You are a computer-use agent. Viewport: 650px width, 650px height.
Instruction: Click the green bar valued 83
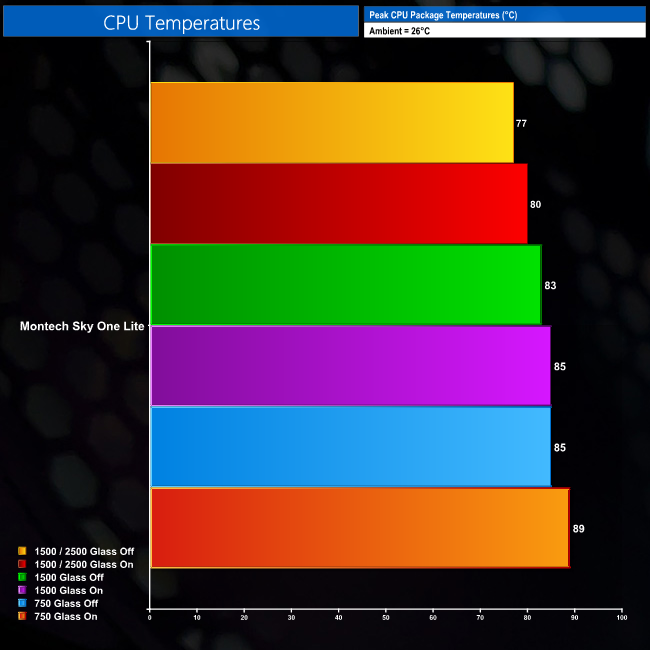click(346, 285)
